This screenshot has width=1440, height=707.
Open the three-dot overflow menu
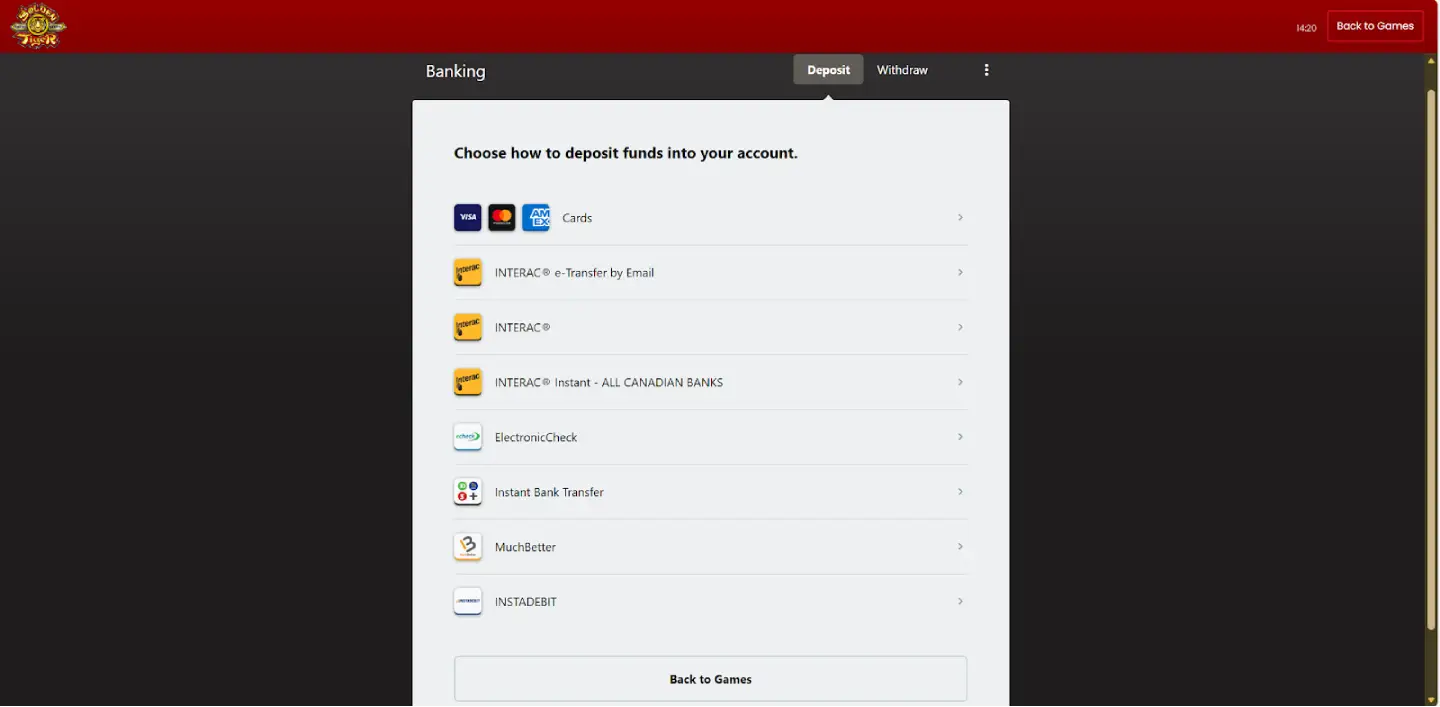[986, 69]
